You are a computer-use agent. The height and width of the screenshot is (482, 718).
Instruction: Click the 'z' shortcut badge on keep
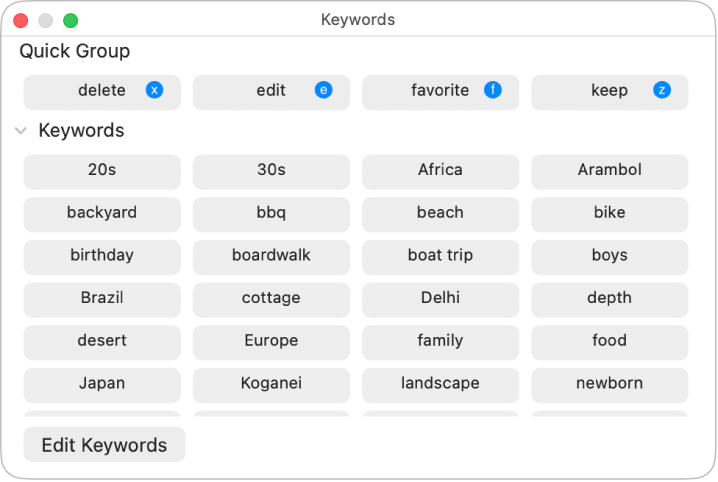[662, 90]
